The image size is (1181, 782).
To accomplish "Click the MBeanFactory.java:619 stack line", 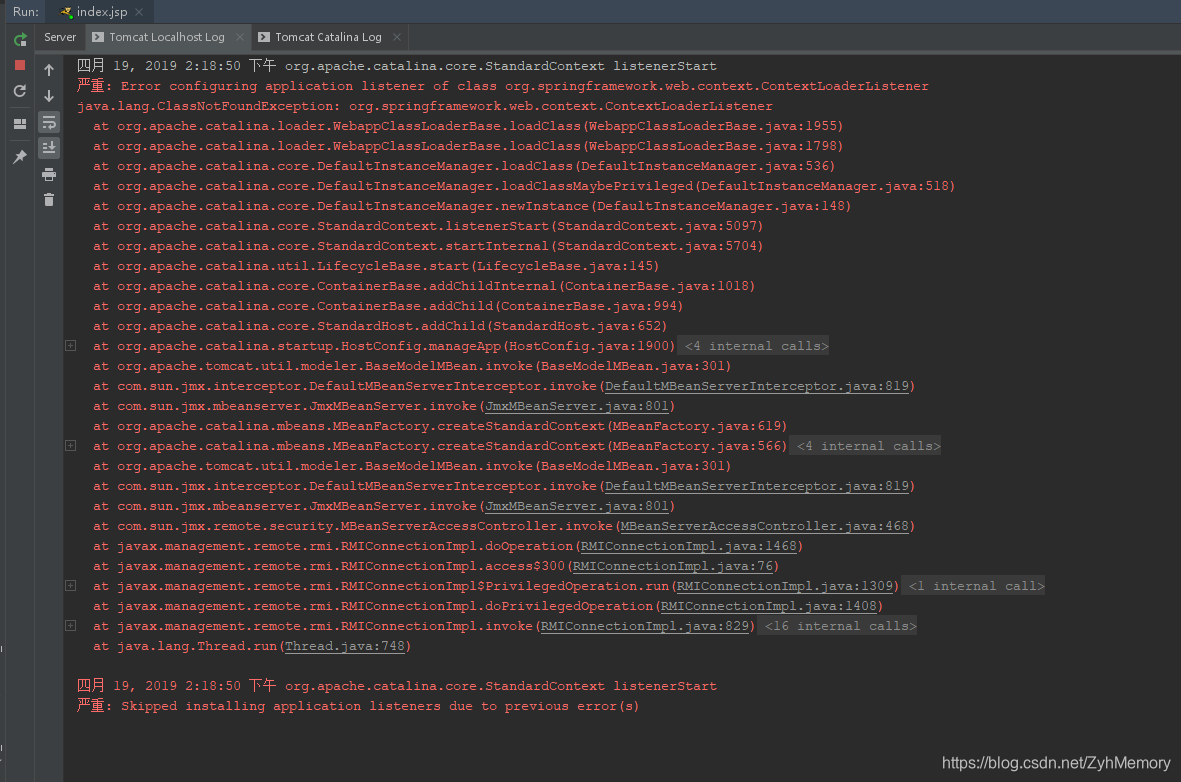I will pos(440,426).
